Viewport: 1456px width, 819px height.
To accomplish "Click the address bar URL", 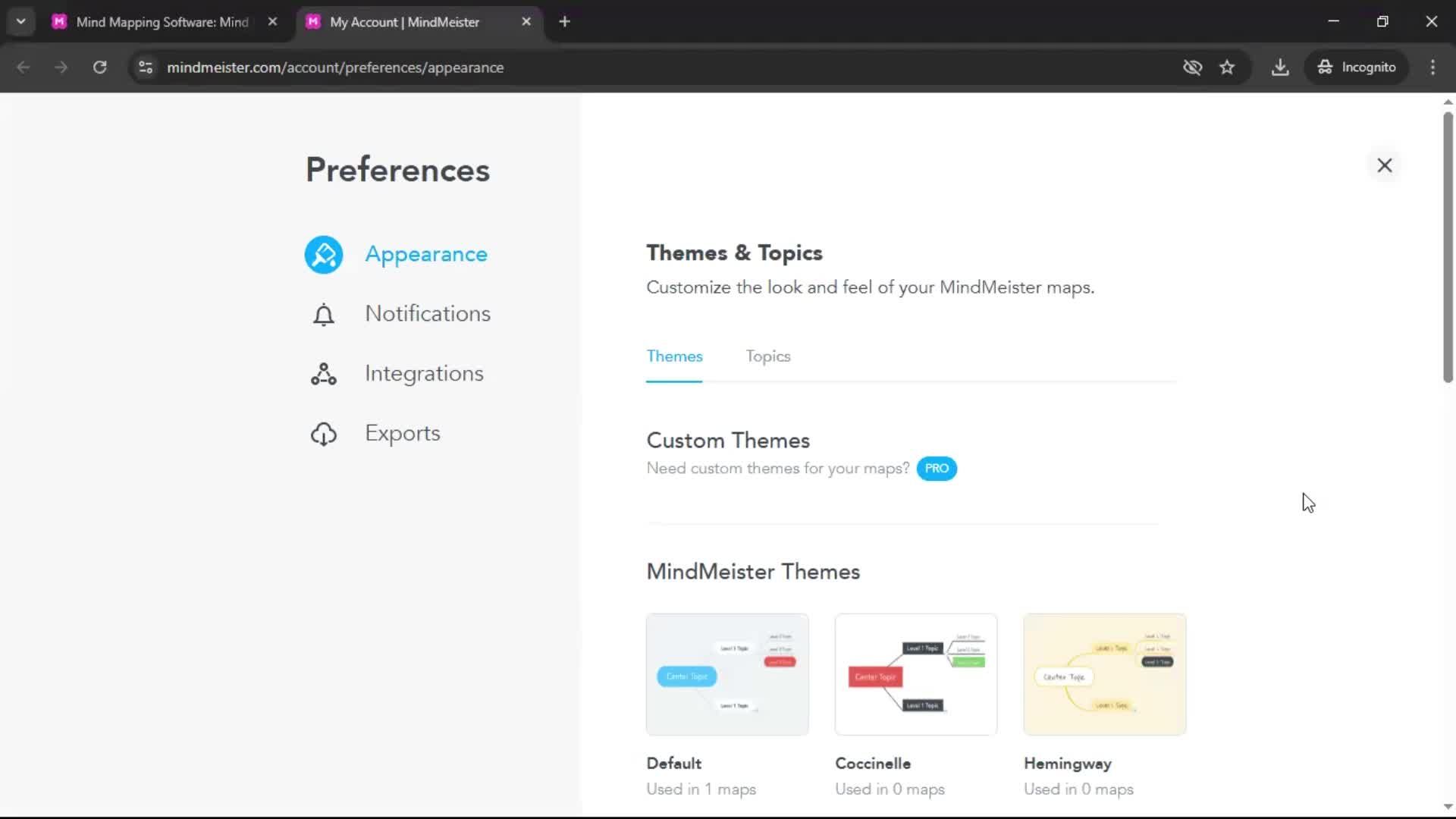I will (335, 67).
